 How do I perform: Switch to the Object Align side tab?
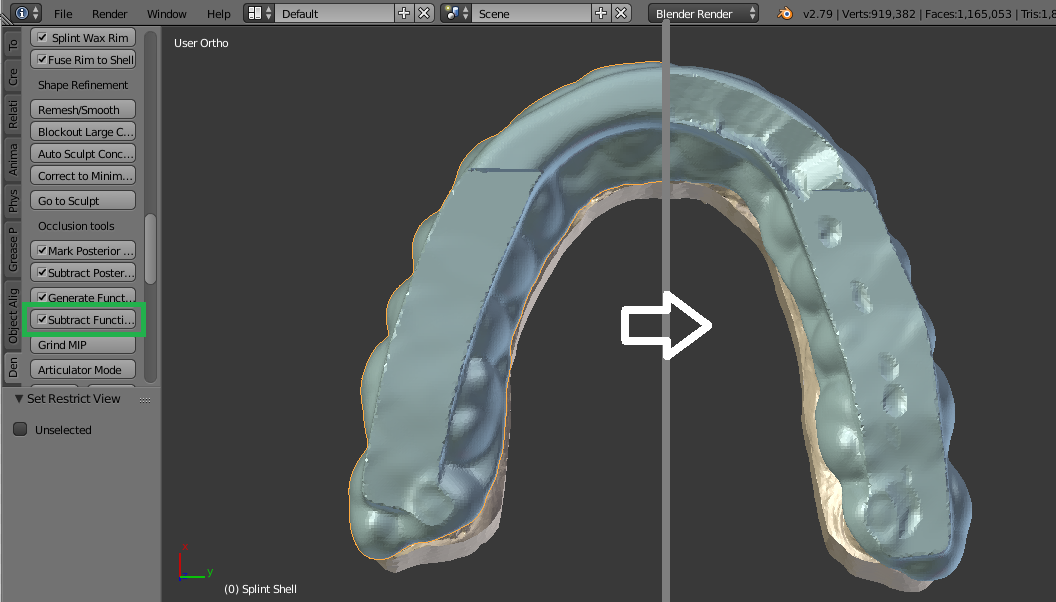(x=12, y=315)
